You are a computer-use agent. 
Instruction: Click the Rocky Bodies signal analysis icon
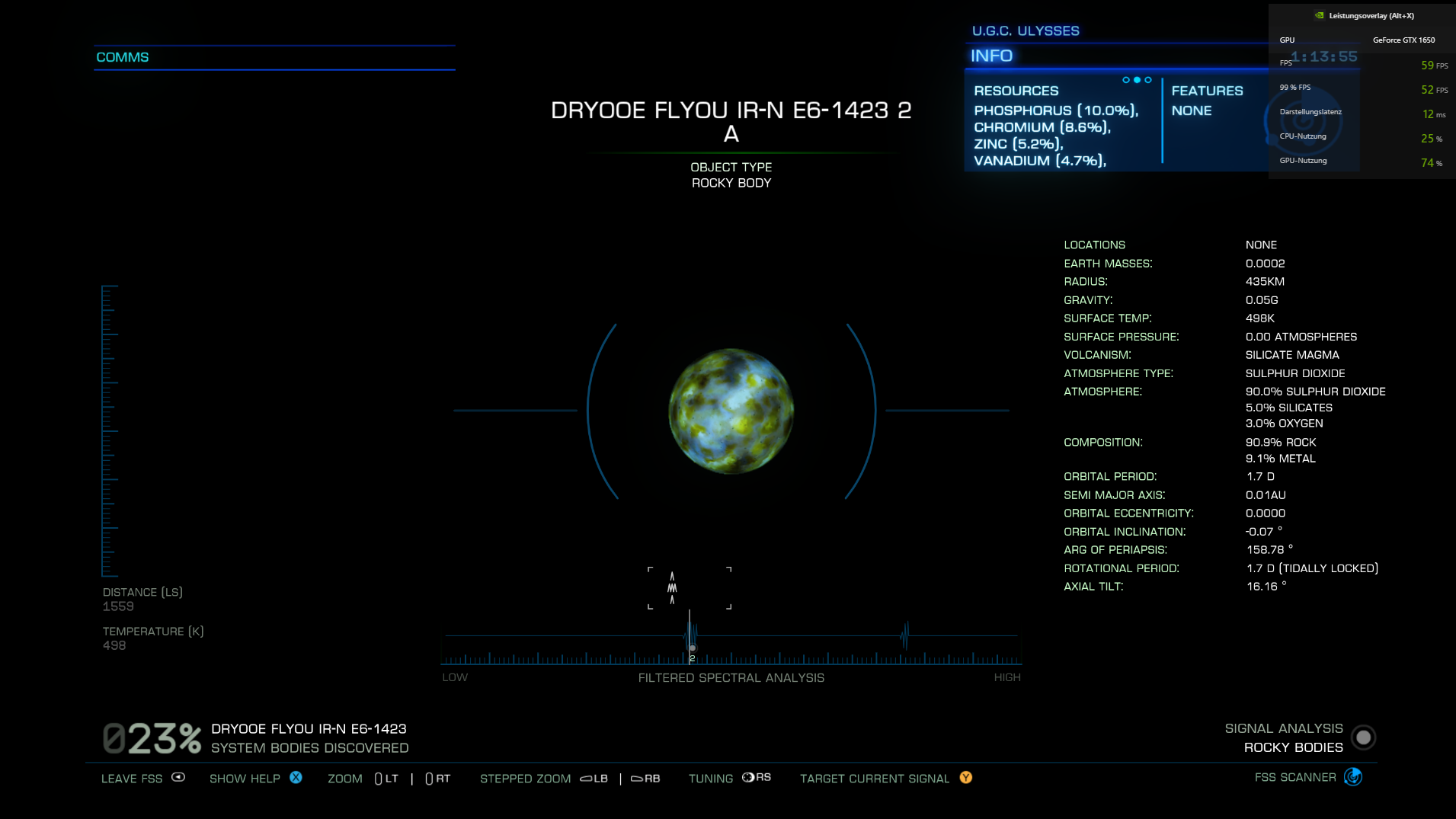click(1363, 737)
